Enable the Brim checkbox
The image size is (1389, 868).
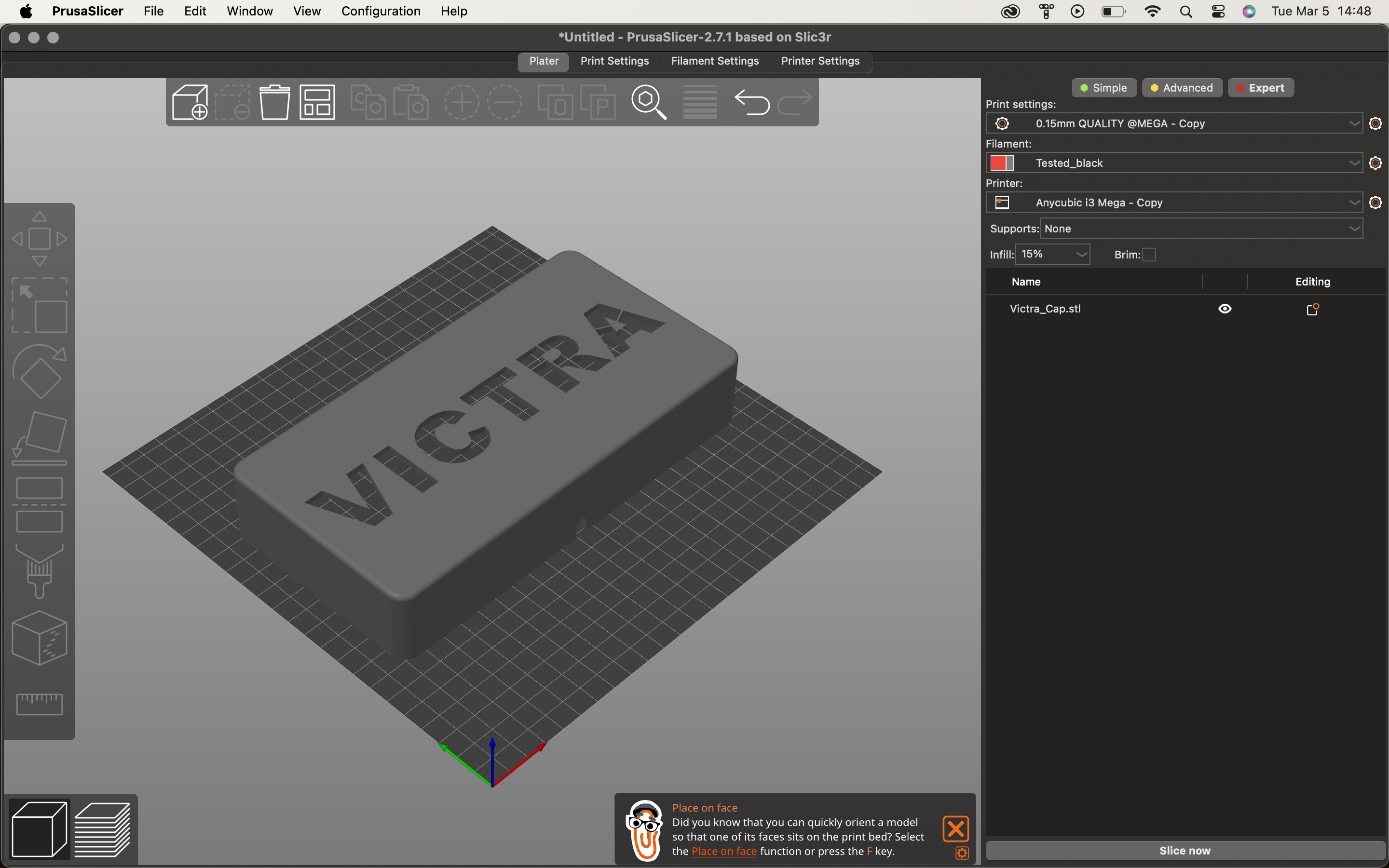tap(1148, 254)
